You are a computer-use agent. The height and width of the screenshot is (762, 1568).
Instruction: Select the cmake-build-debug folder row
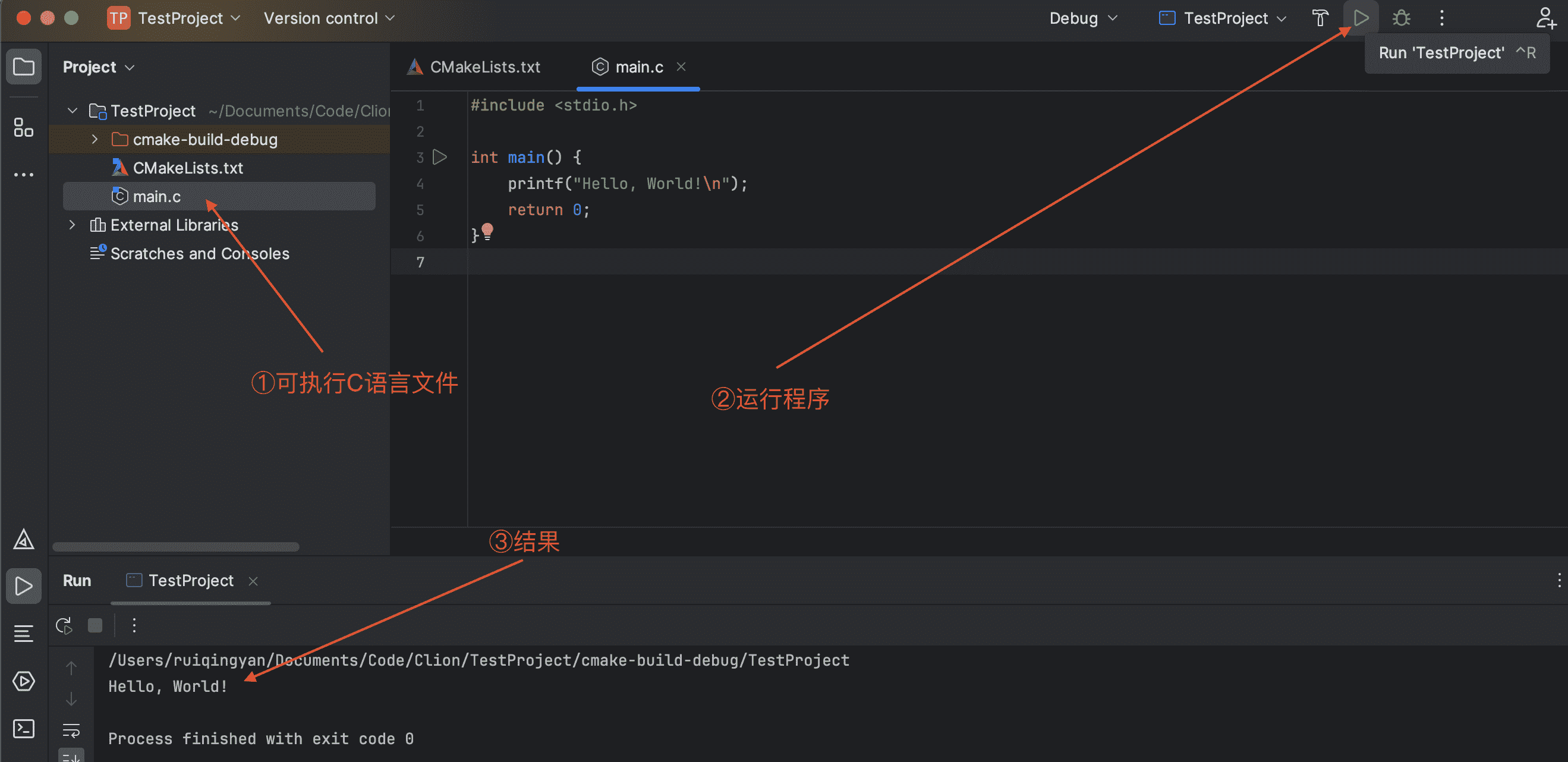click(219, 139)
